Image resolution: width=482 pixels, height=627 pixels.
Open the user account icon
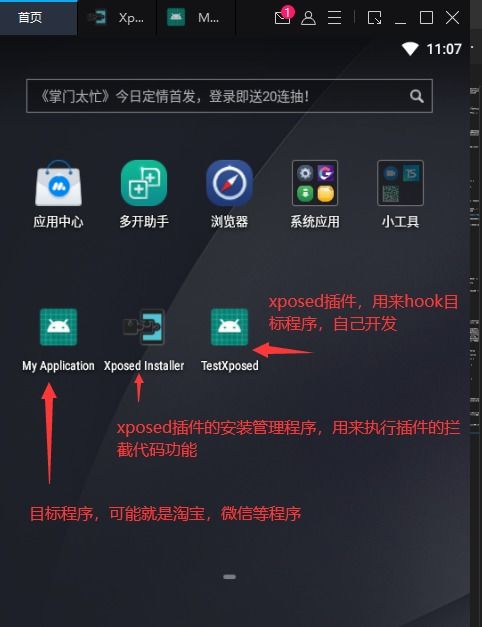pos(308,18)
